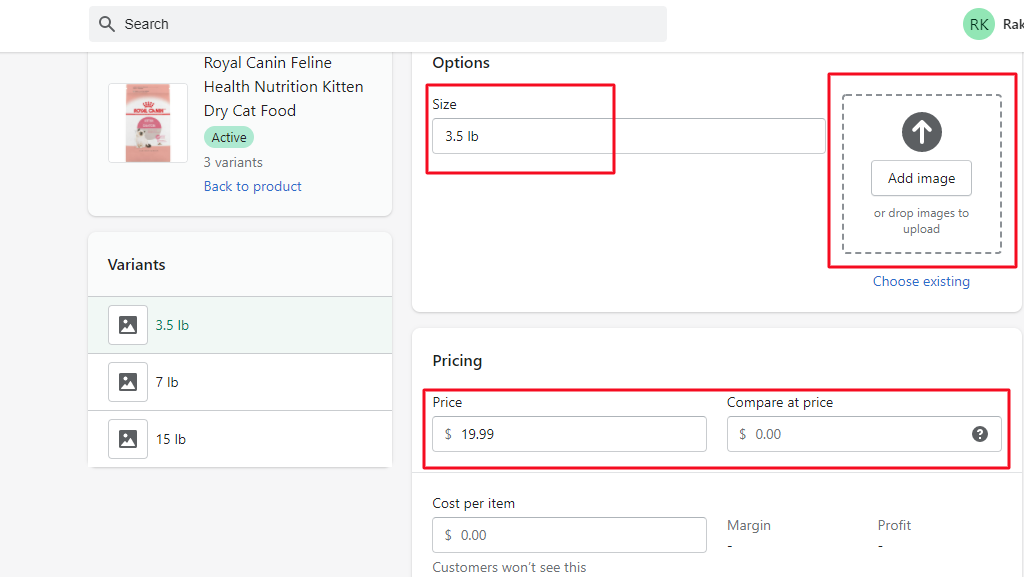
Task: Click the image placeholder icon for 15 lb variant
Action: tap(127, 438)
